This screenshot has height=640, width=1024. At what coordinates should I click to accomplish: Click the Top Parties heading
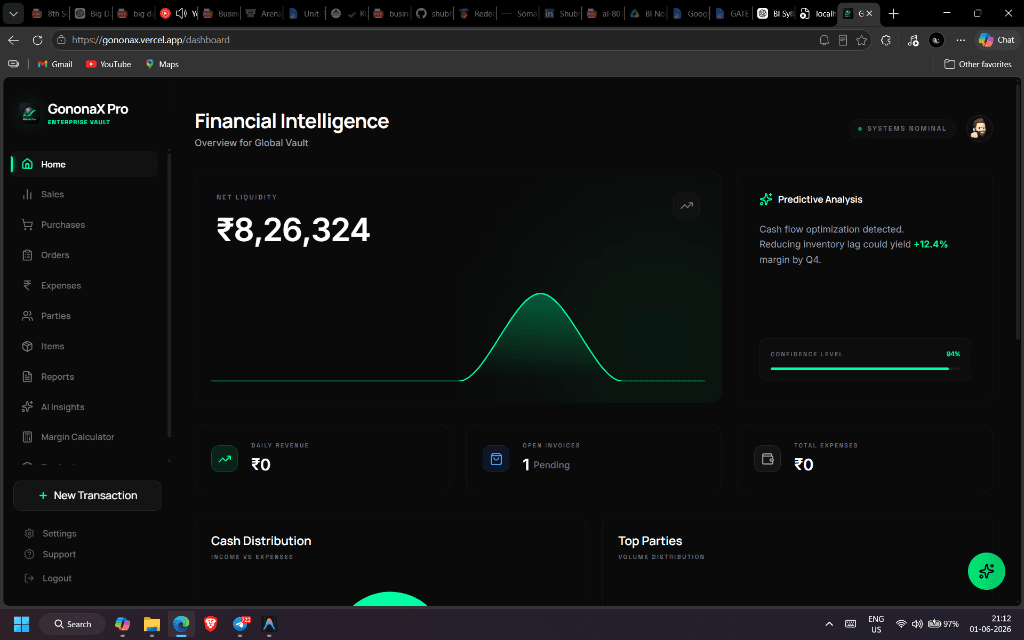650,541
